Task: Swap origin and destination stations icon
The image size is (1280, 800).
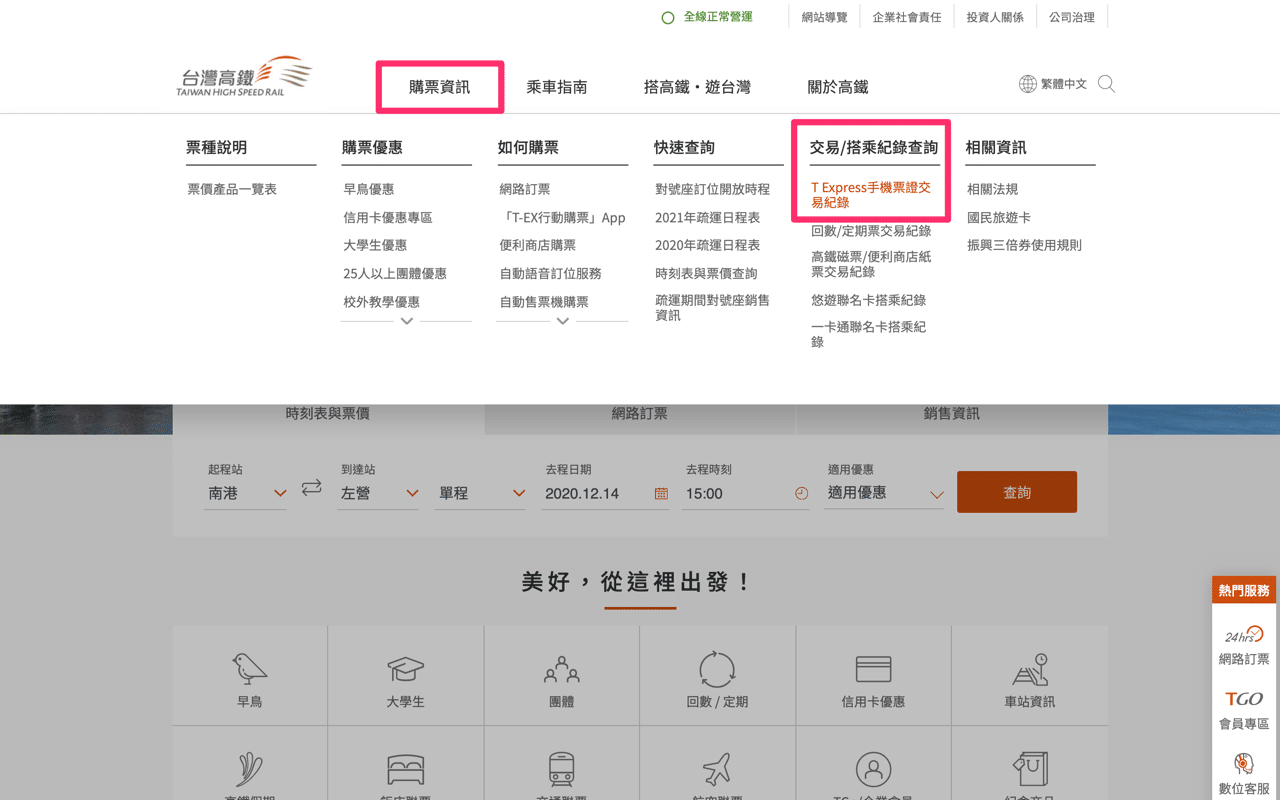Action: click(312, 487)
